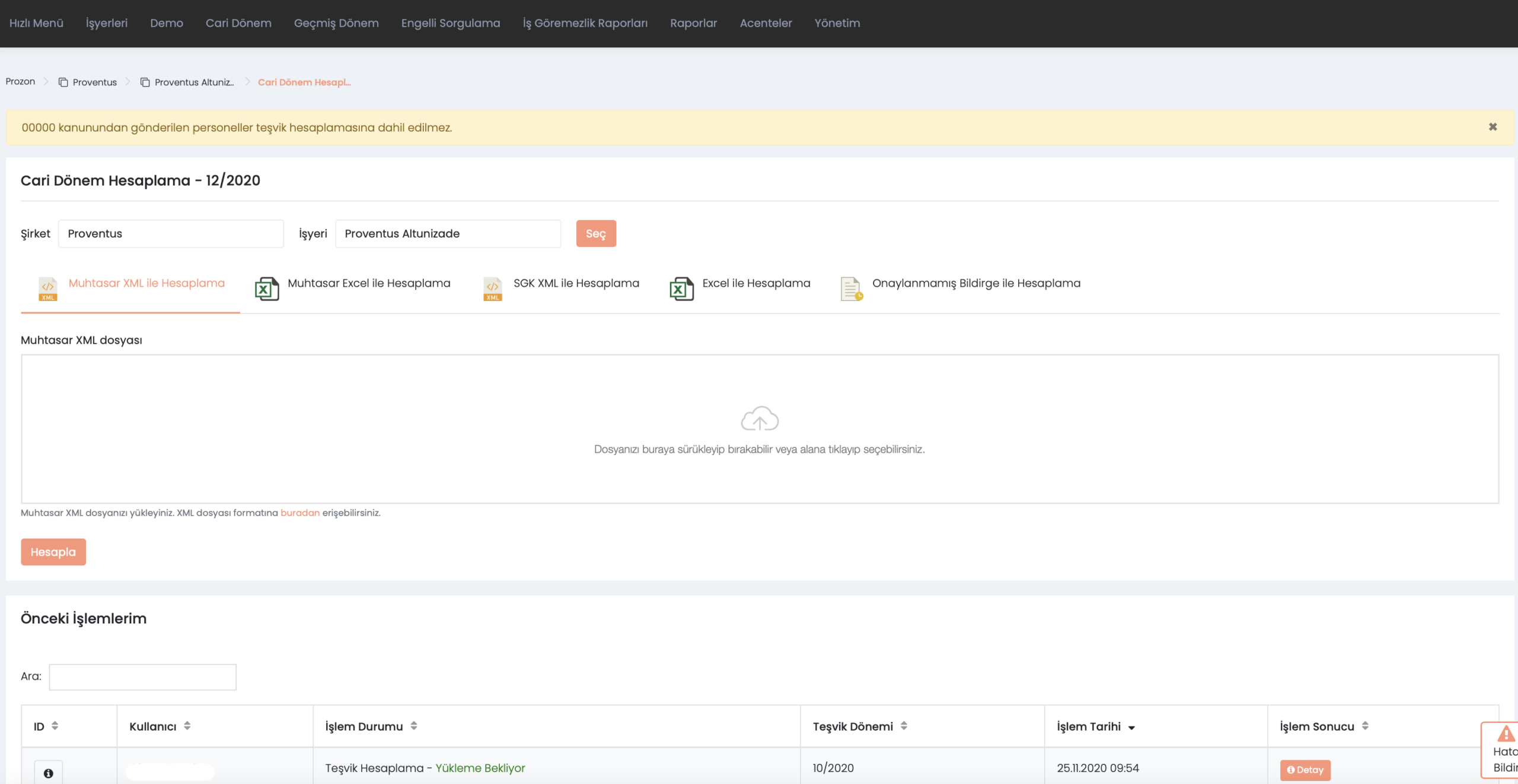Click the info icon in first row
Image resolution: width=1518 pixels, height=784 pixels.
(48, 773)
